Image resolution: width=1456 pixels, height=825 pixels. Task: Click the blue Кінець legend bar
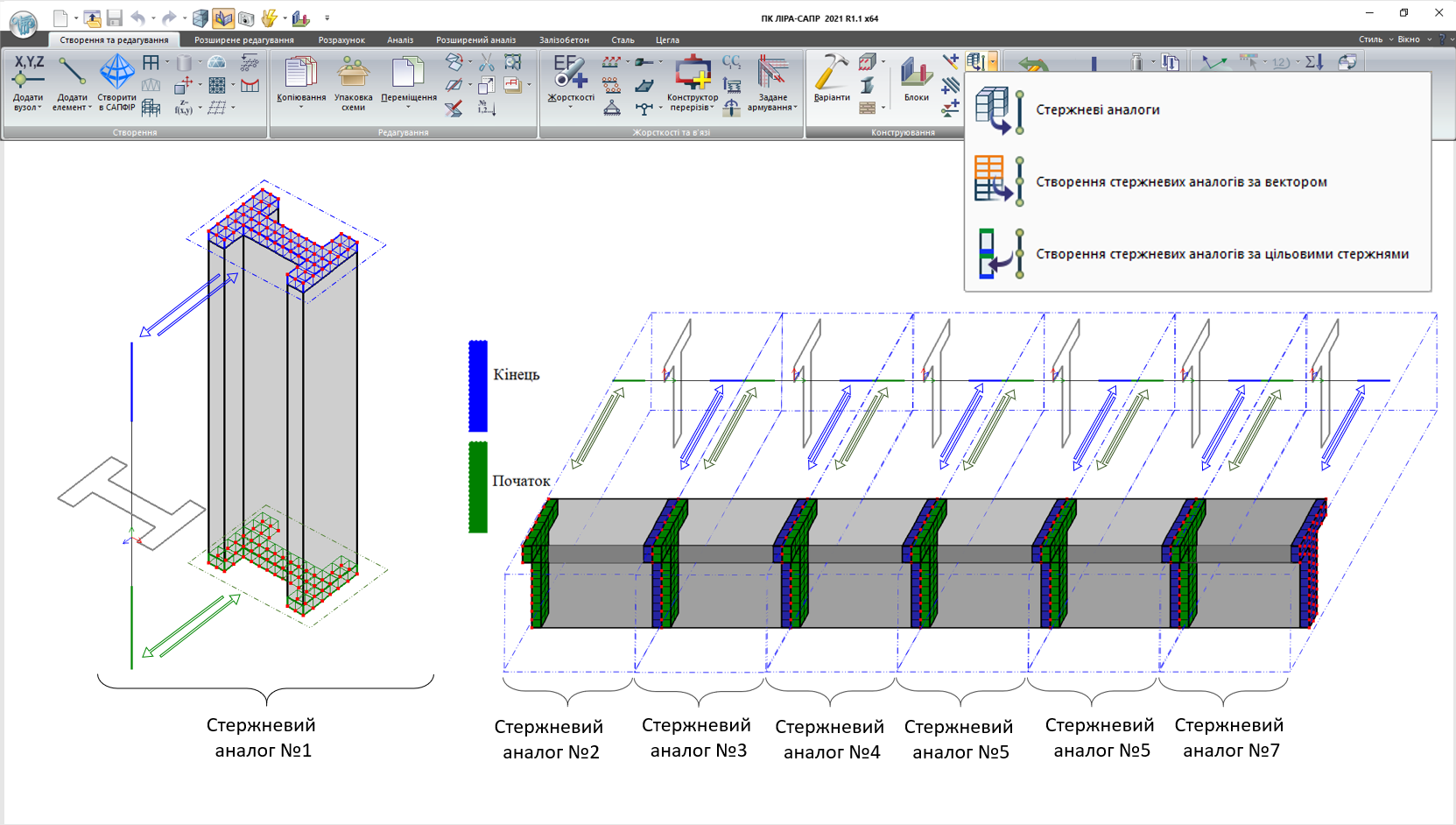[478, 385]
